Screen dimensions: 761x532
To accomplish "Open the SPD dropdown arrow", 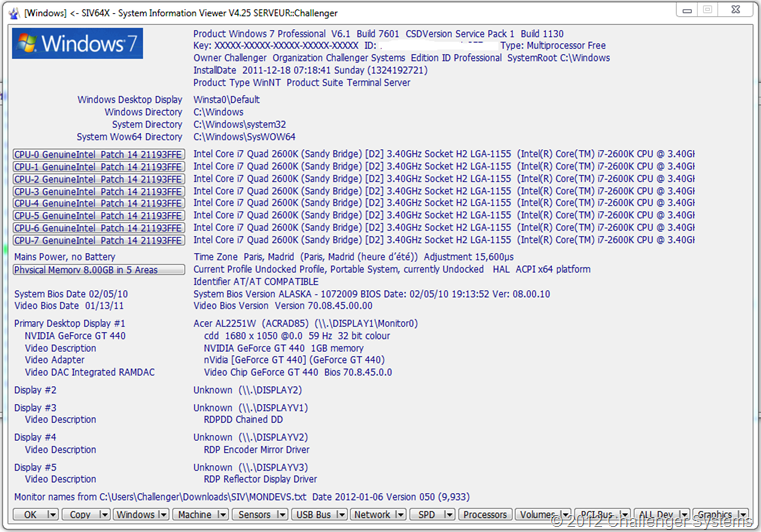I will point(449,515).
